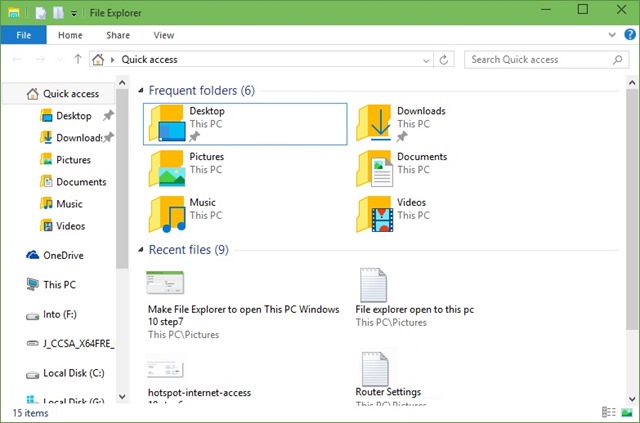Screen dimensions: 640x423
Task: Click the home icon in the address bar
Action: point(98,60)
